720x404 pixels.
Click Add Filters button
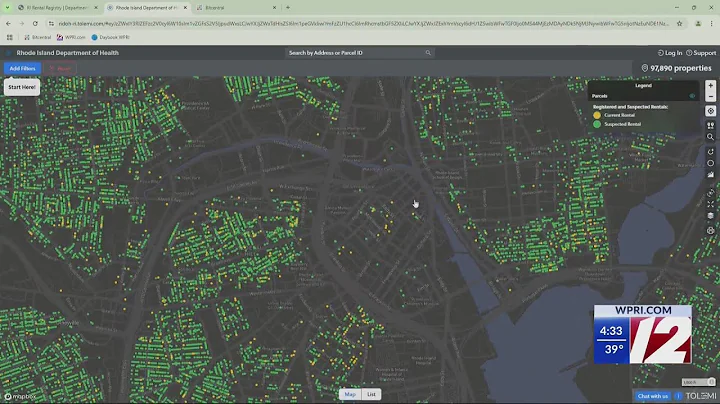point(22,68)
